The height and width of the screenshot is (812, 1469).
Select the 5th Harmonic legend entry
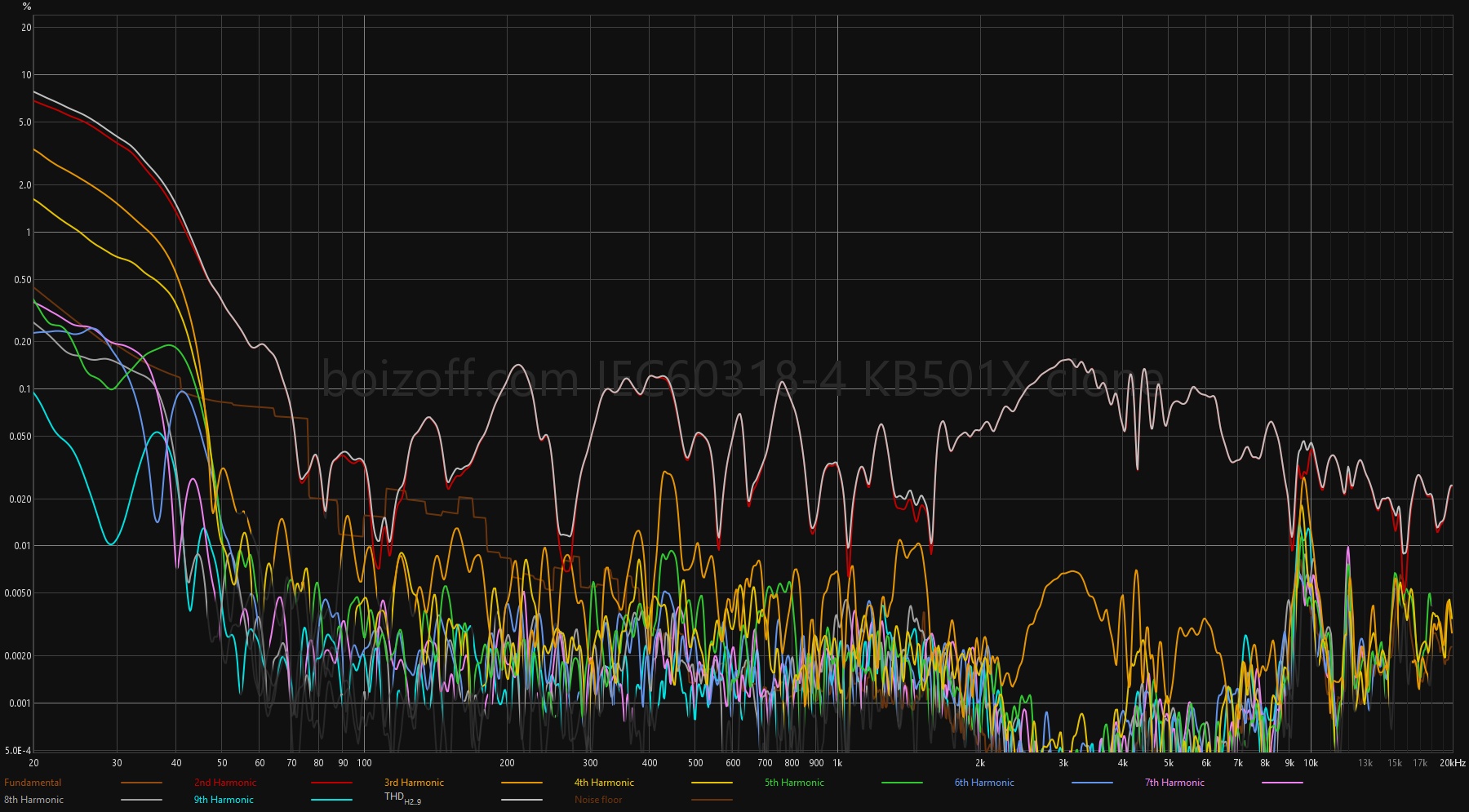pyautogui.click(x=794, y=783)
